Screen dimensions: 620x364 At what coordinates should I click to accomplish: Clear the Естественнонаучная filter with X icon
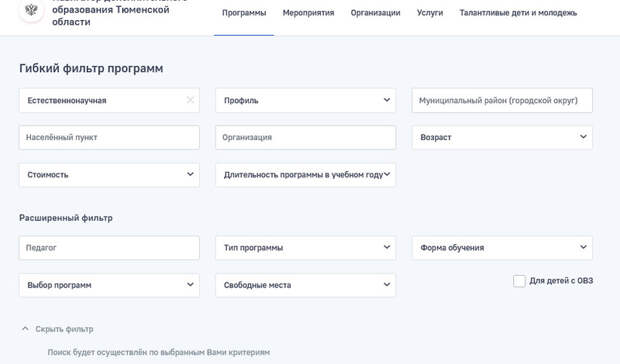point(190,100)
